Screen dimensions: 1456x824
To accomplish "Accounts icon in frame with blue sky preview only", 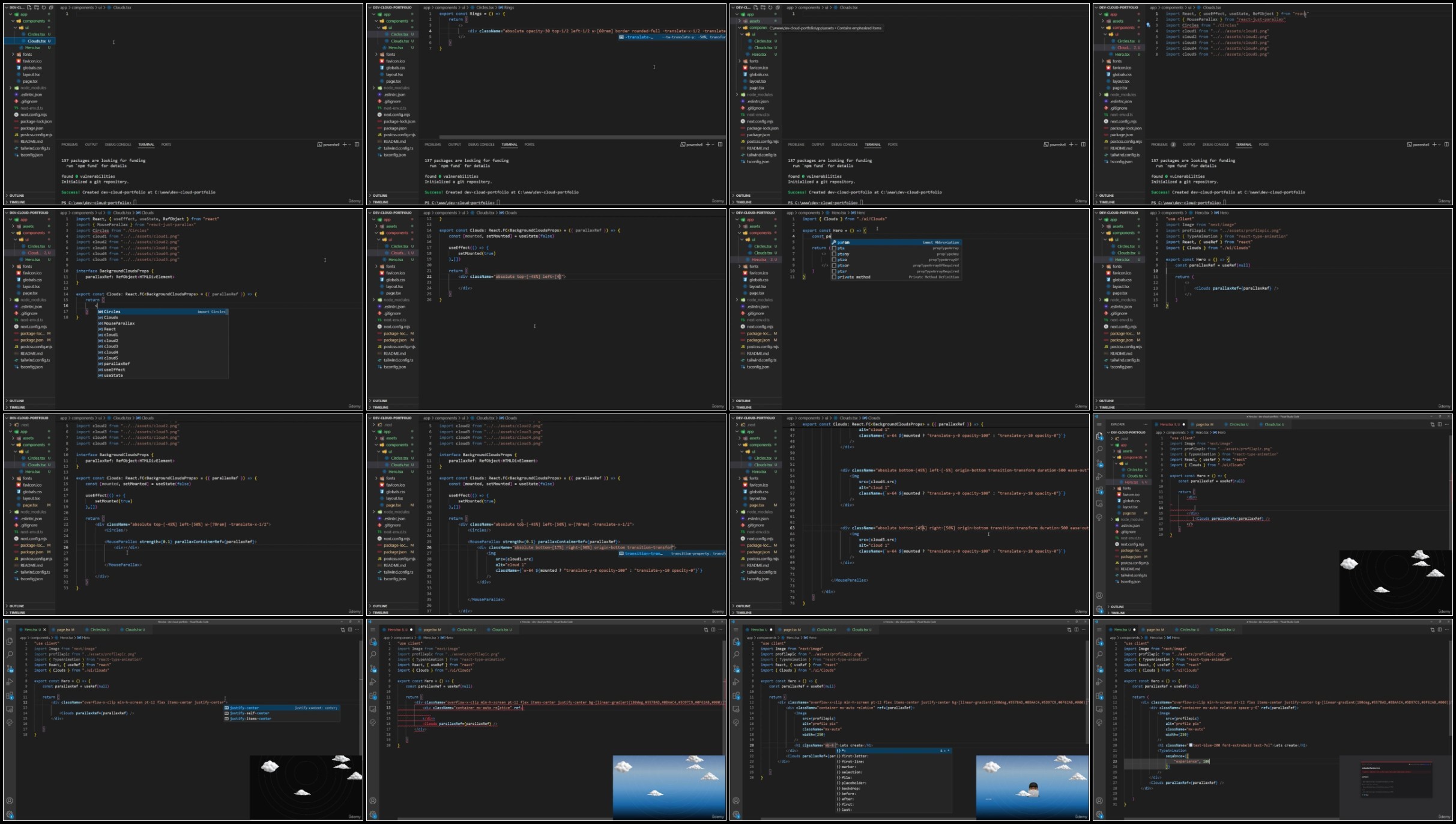I will tap(373, 801).
